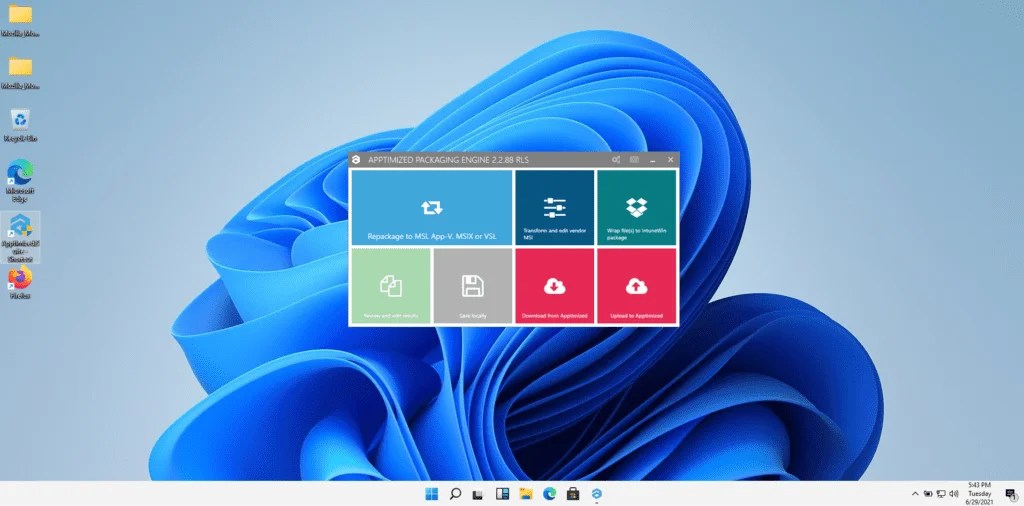Click the Save locally floppy disk tile

pyautogui.click(x=473, y=285)
